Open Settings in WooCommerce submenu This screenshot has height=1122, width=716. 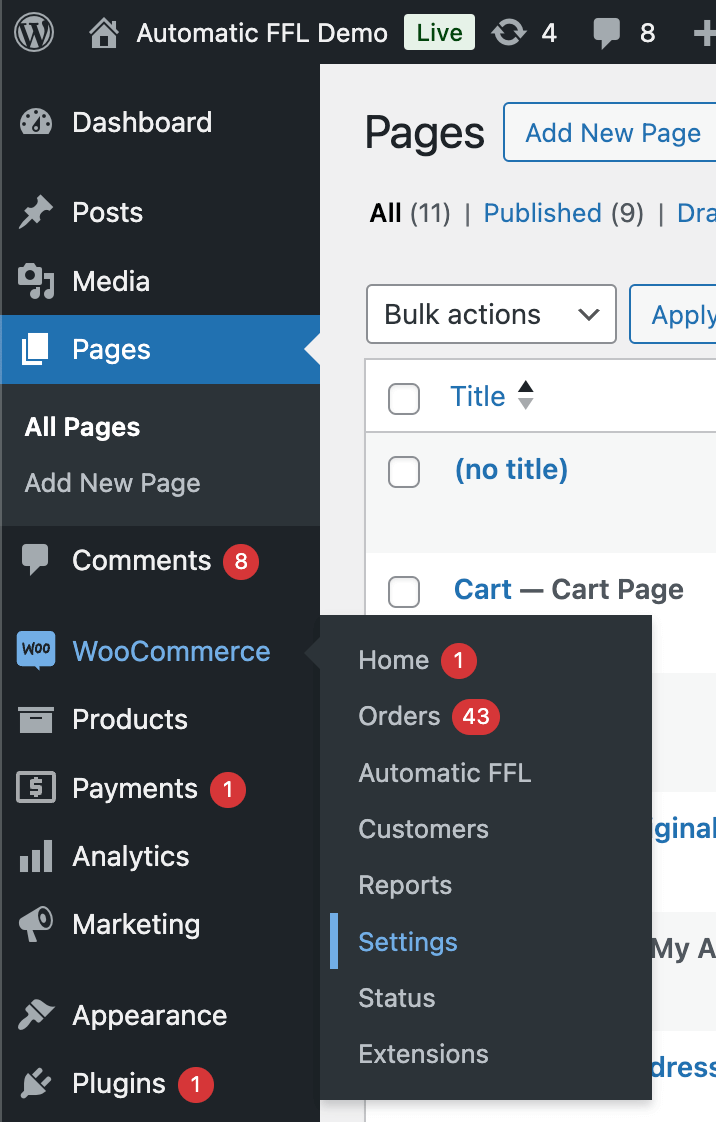(408, 942)
